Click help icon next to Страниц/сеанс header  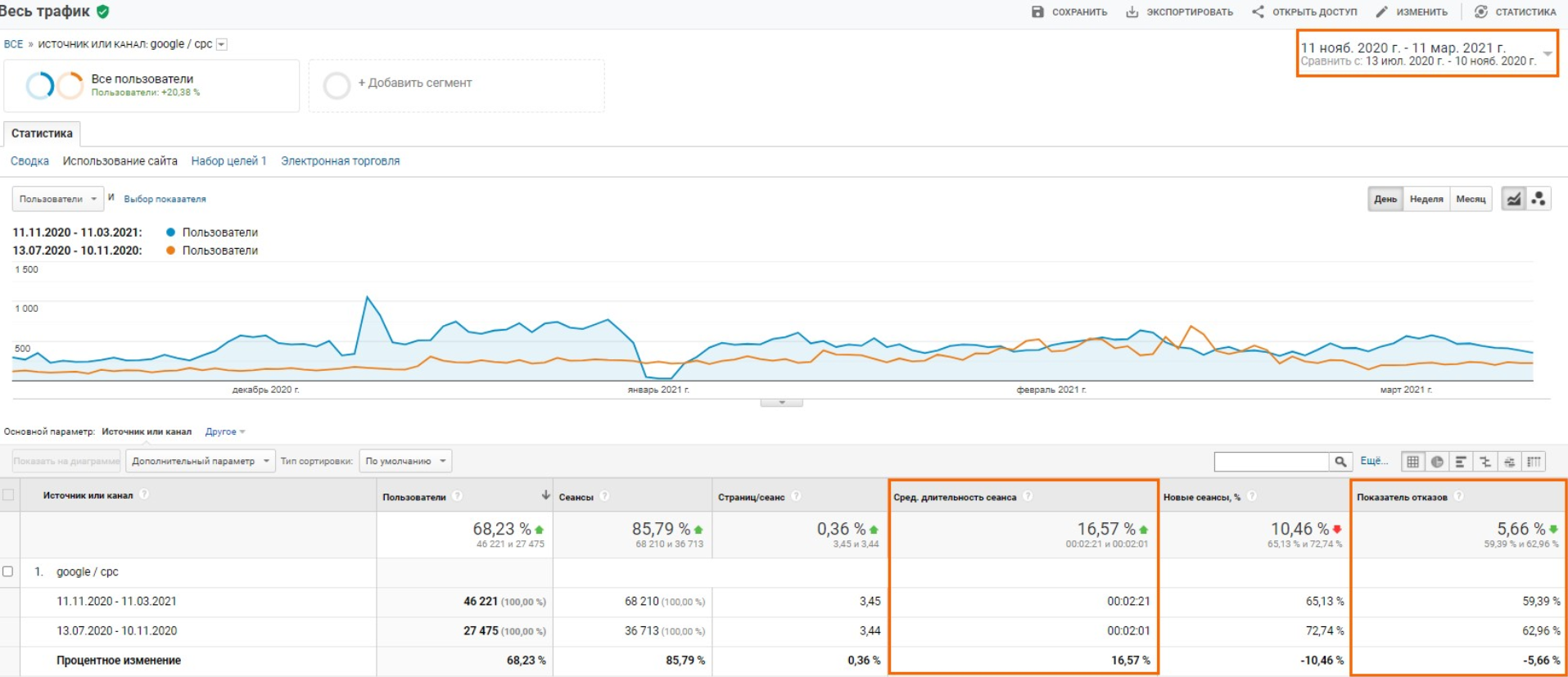796,496
